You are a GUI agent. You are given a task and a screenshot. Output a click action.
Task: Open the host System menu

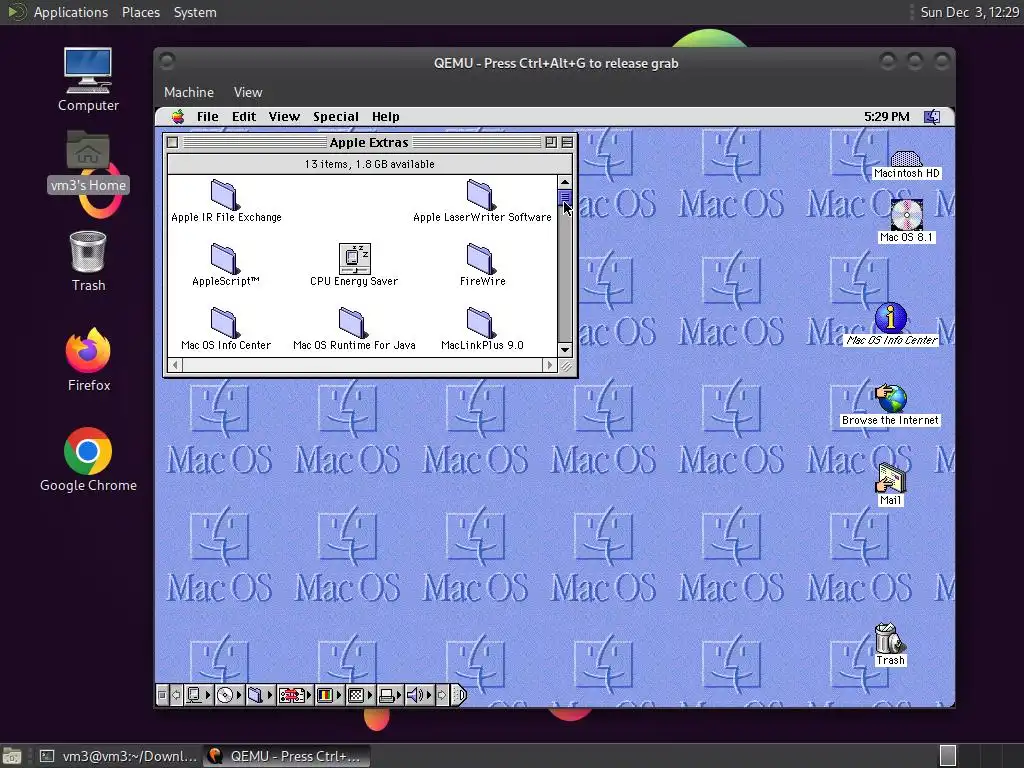click(x=195, y=12)
